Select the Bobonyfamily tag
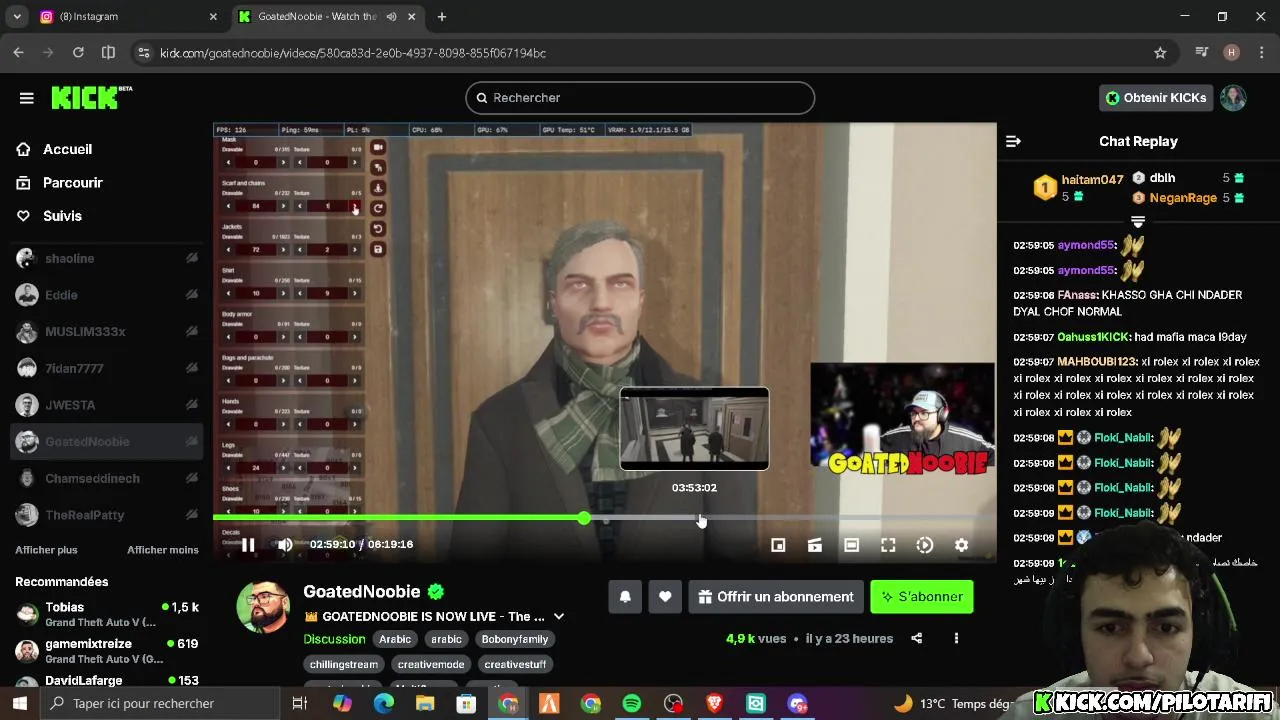 [x=515, y=639]
